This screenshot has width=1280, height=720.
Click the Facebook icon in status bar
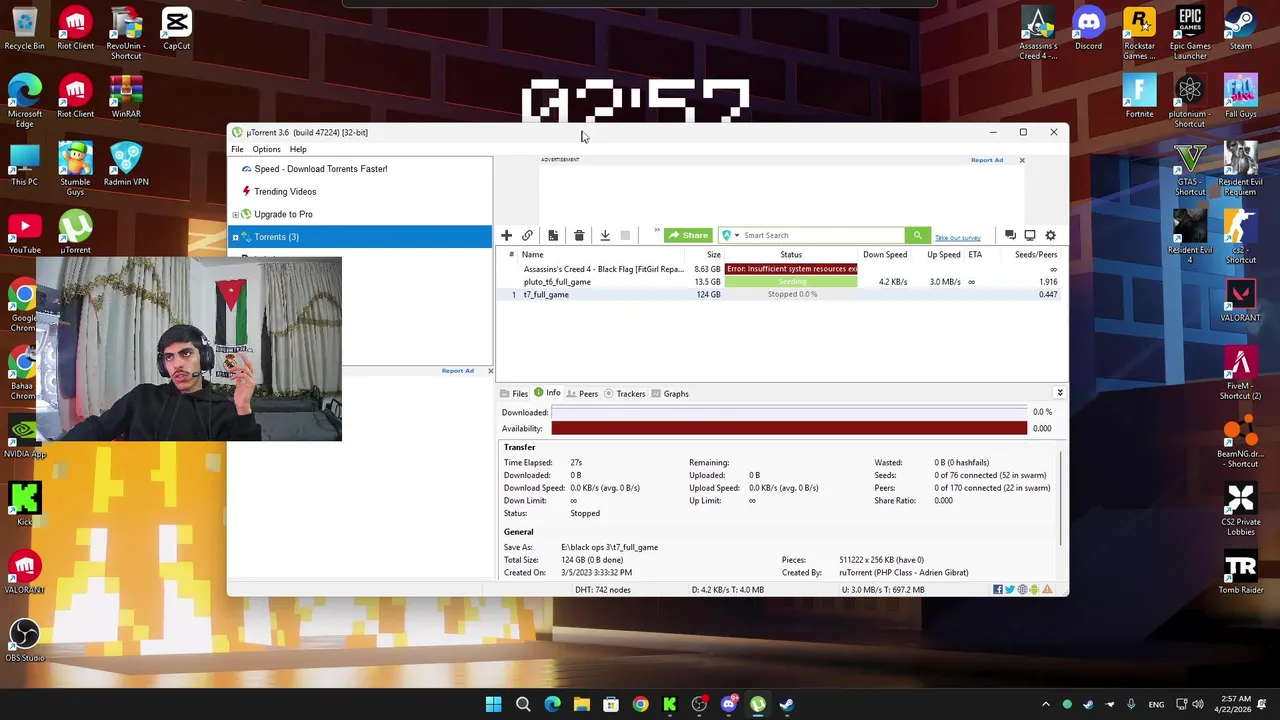tap(998, 590)
